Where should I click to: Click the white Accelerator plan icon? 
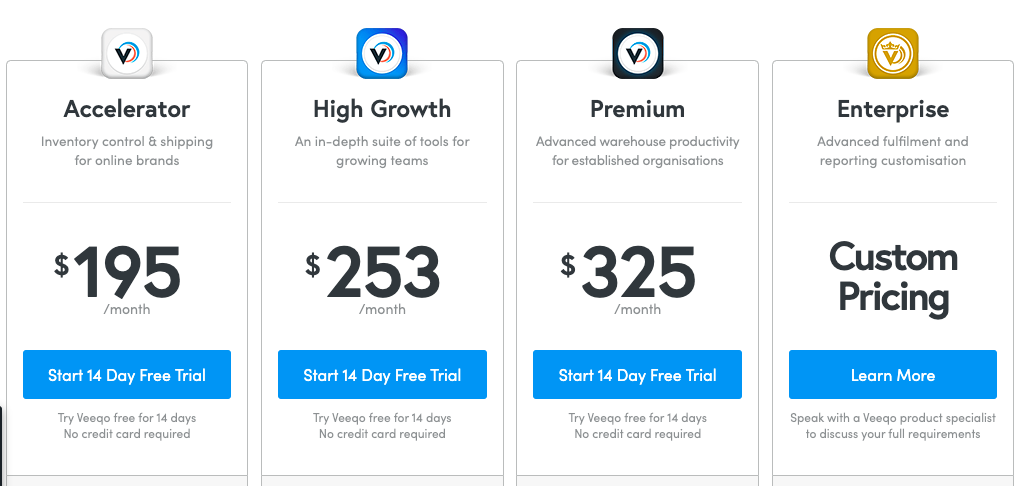(127, 53)
